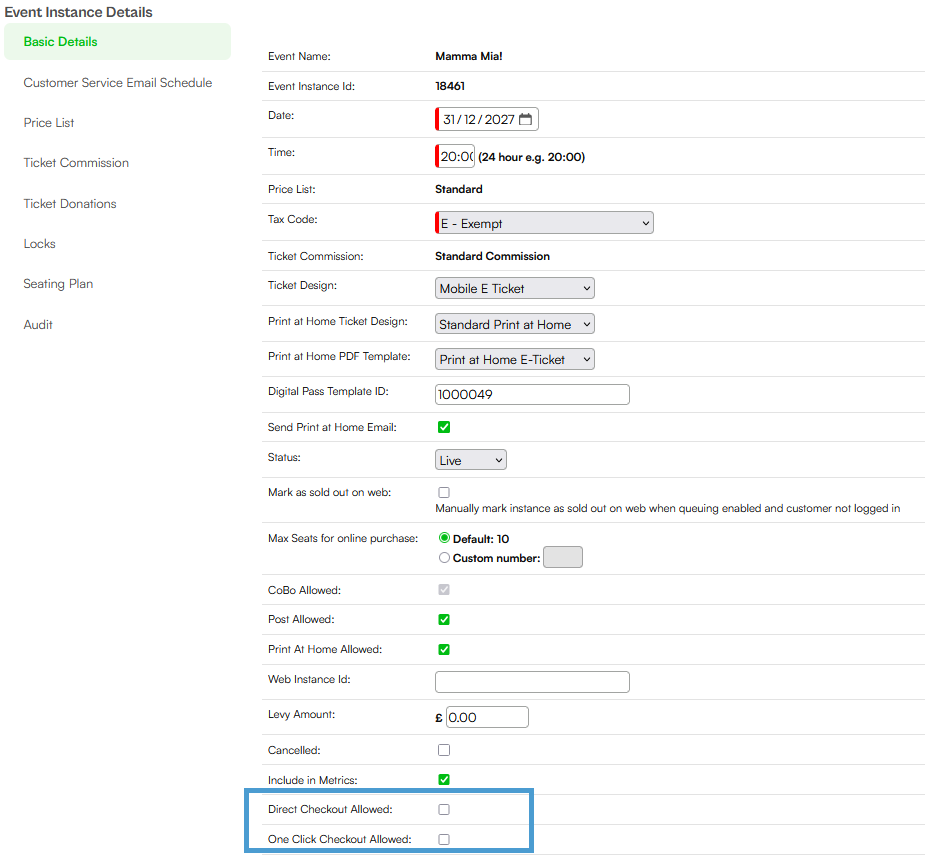925x855 pixels.
Task: Open Print at Home Ticket Design dropdown
Action: pyautogui.click(x=514, y=324)
